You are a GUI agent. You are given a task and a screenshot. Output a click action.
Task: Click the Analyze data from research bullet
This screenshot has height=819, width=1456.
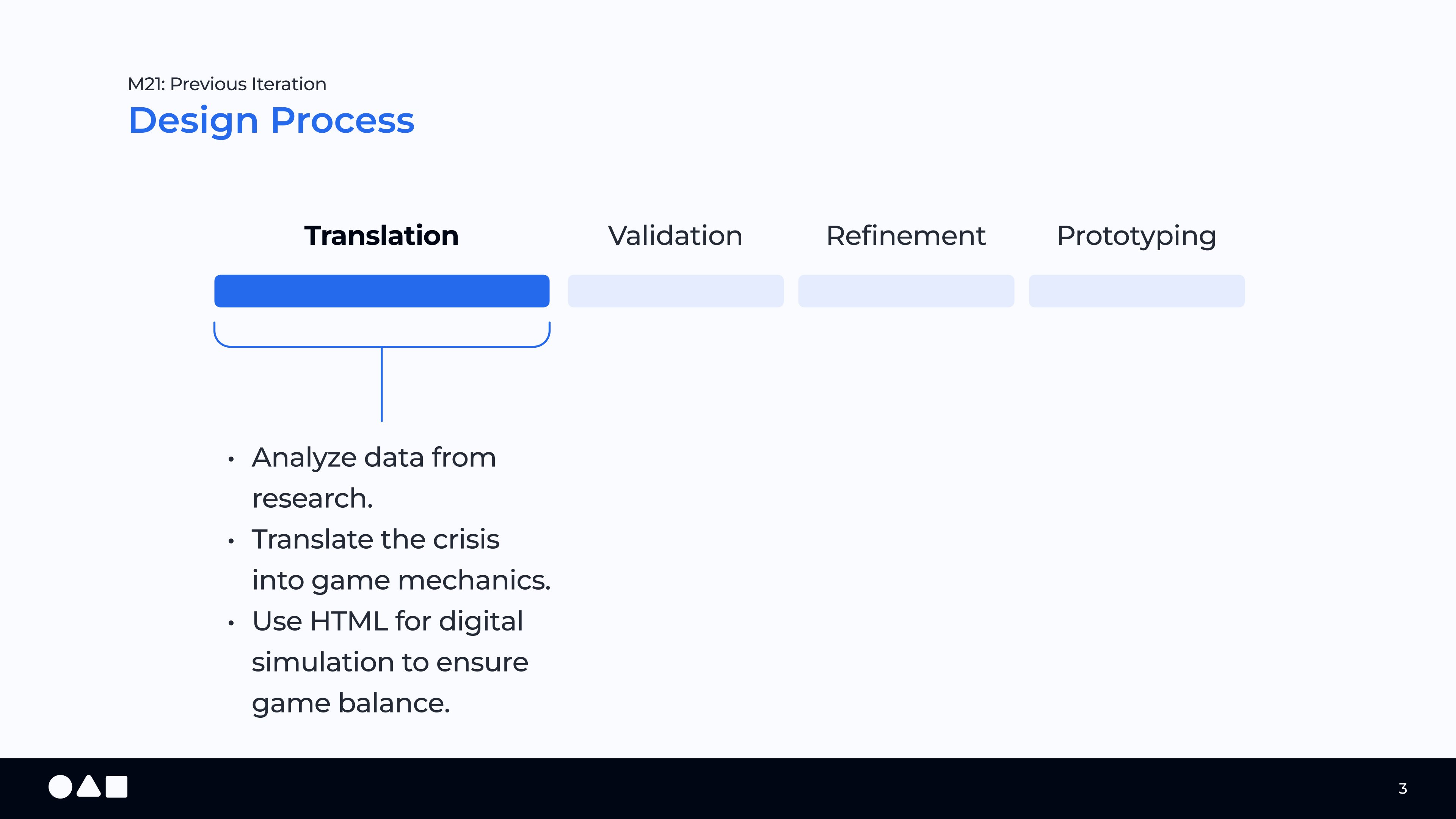pyautogui.click(x=373, y=457)
